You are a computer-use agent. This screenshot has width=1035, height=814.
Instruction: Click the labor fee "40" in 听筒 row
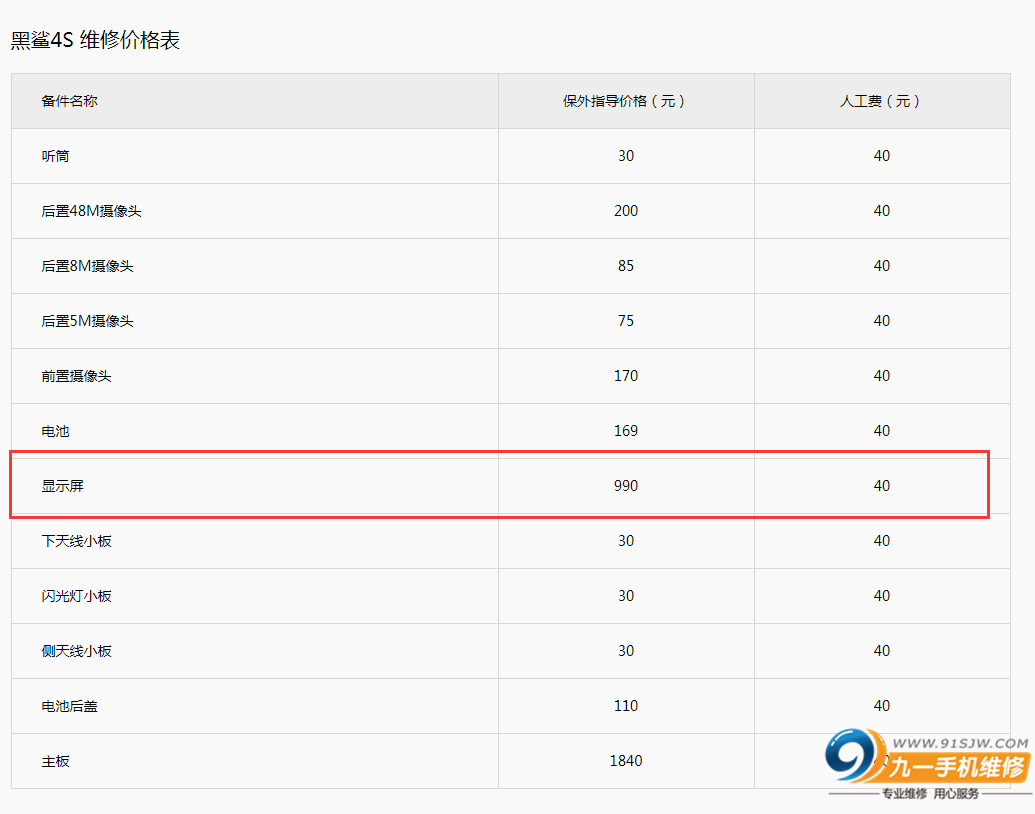882,156
